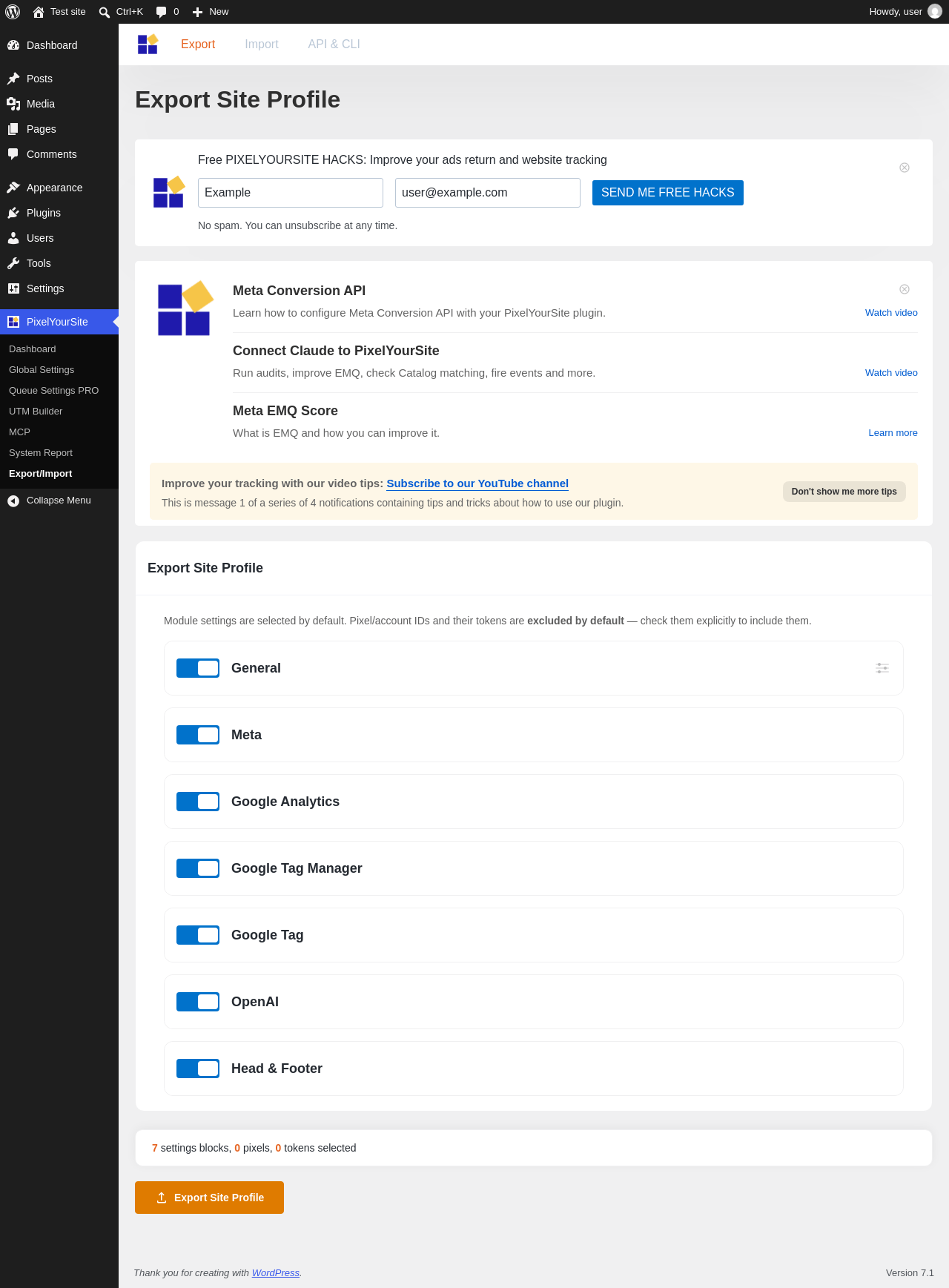Screen dimensions: 949x1288
Task: Open the Howdy, user account menu
Action: point(905,12)
